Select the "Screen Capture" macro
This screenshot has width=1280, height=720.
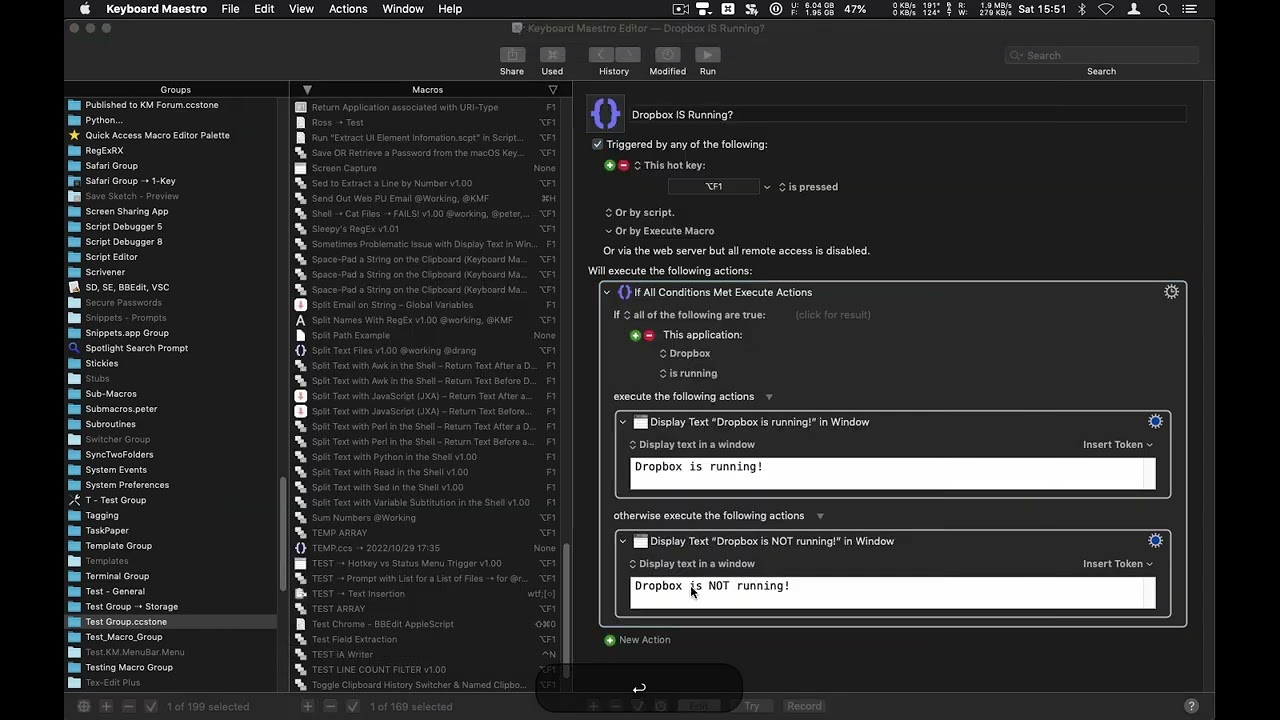coord(426,168)
